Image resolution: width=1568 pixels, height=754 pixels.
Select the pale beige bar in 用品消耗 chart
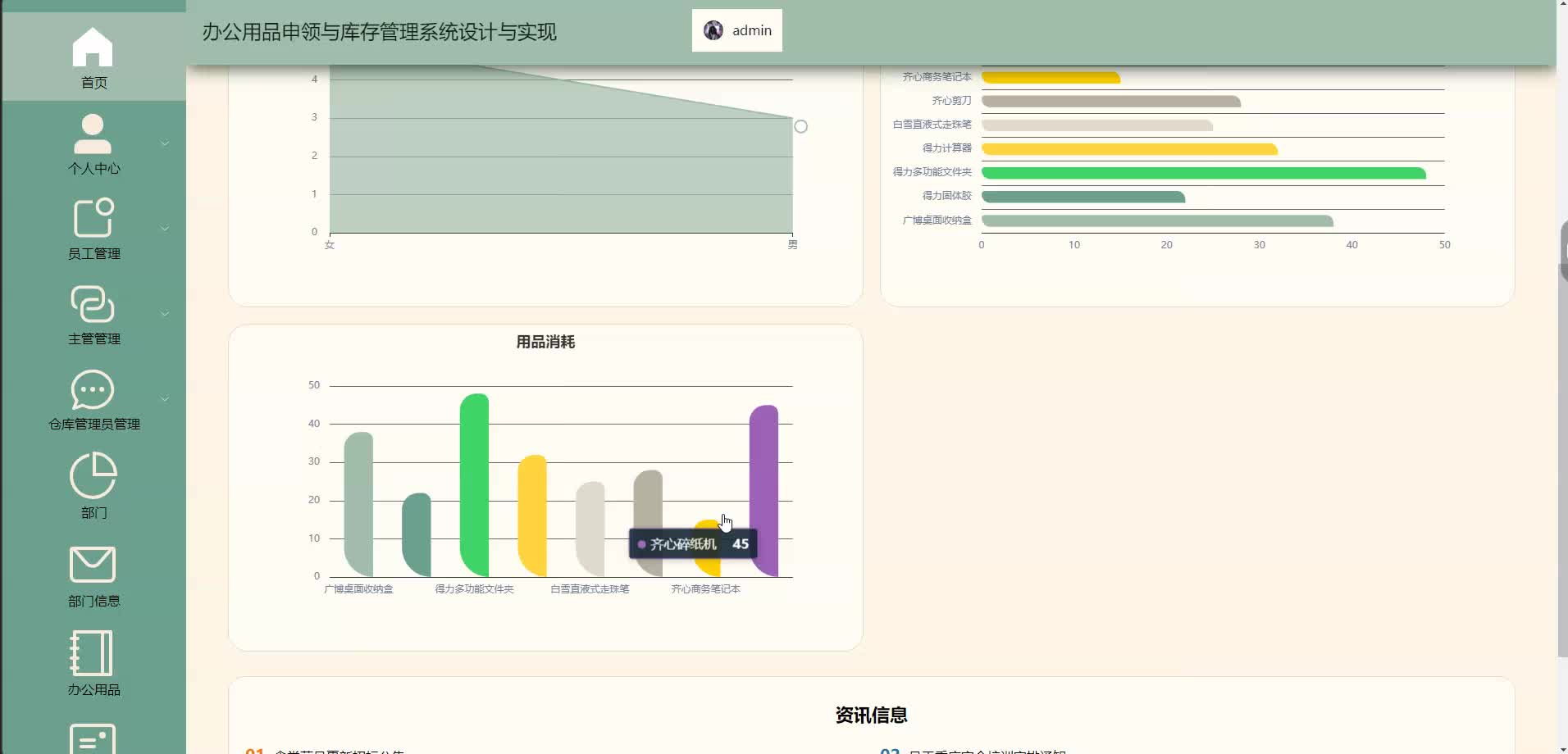pos(590,529)
